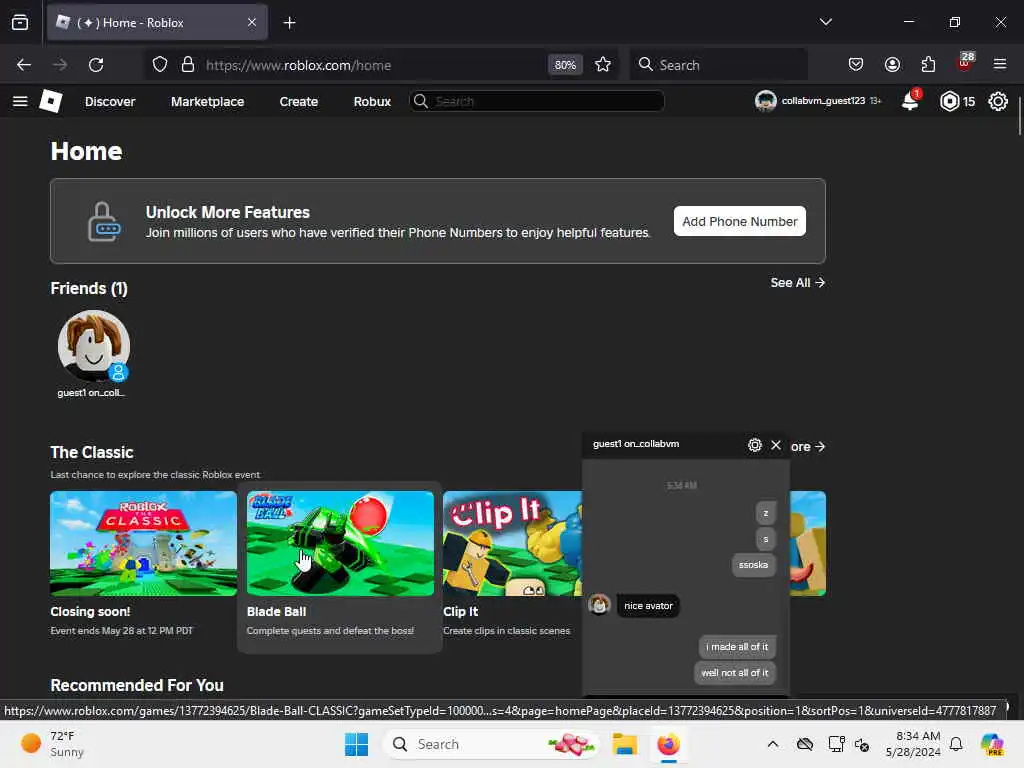The image size is (1024, 768).
Task: Expand list all tabs dropdown arrow
Action: (x=825, y=22)
